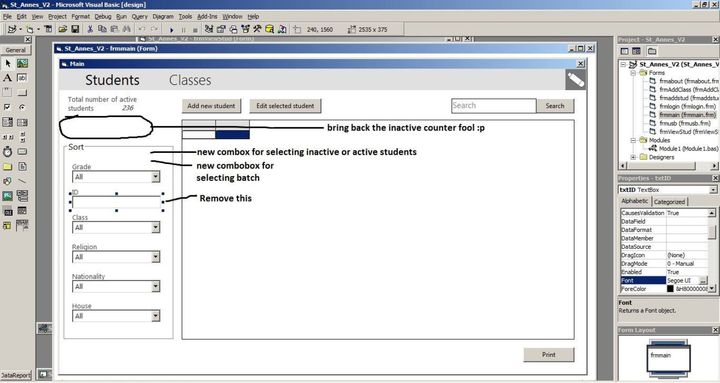
Task: Switch to the Categorized properties tab
Action: [669, 202]
